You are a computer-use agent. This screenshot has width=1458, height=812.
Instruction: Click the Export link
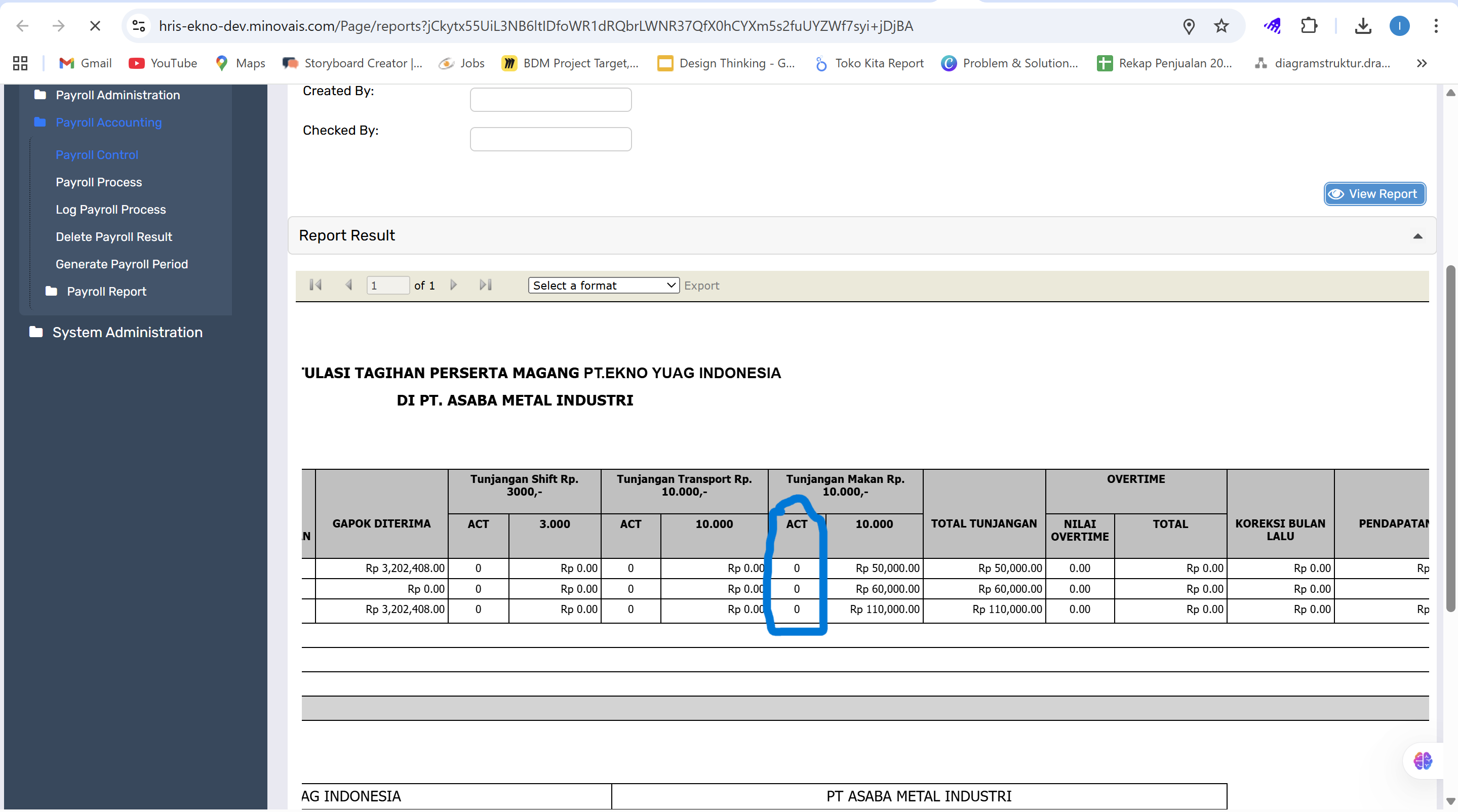(x=701, y=286)
